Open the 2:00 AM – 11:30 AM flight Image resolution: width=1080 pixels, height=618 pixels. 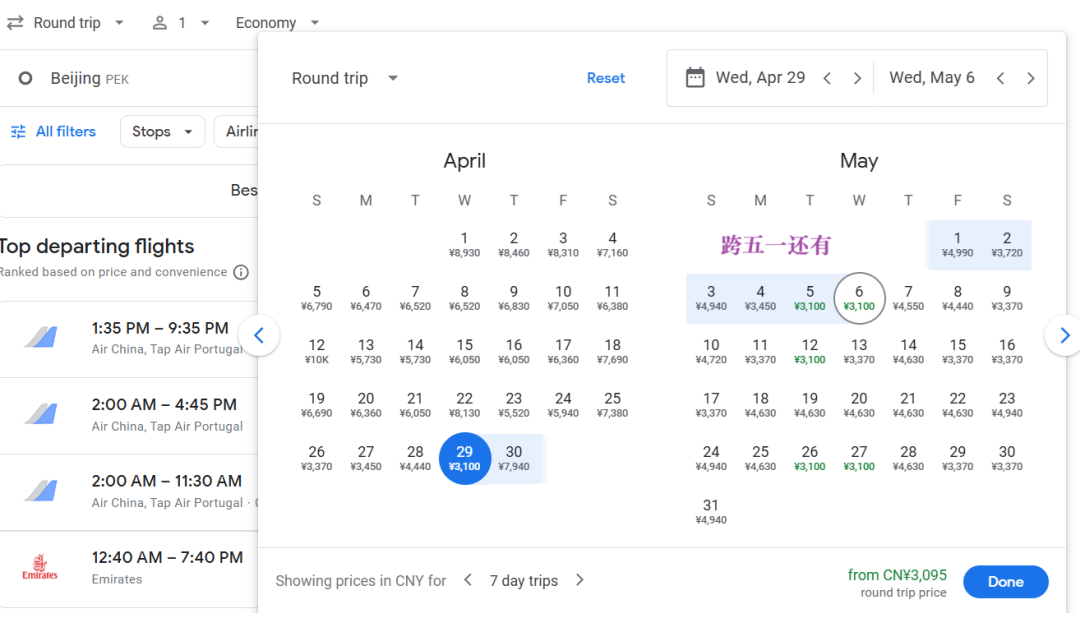click(x=129, y=491)
